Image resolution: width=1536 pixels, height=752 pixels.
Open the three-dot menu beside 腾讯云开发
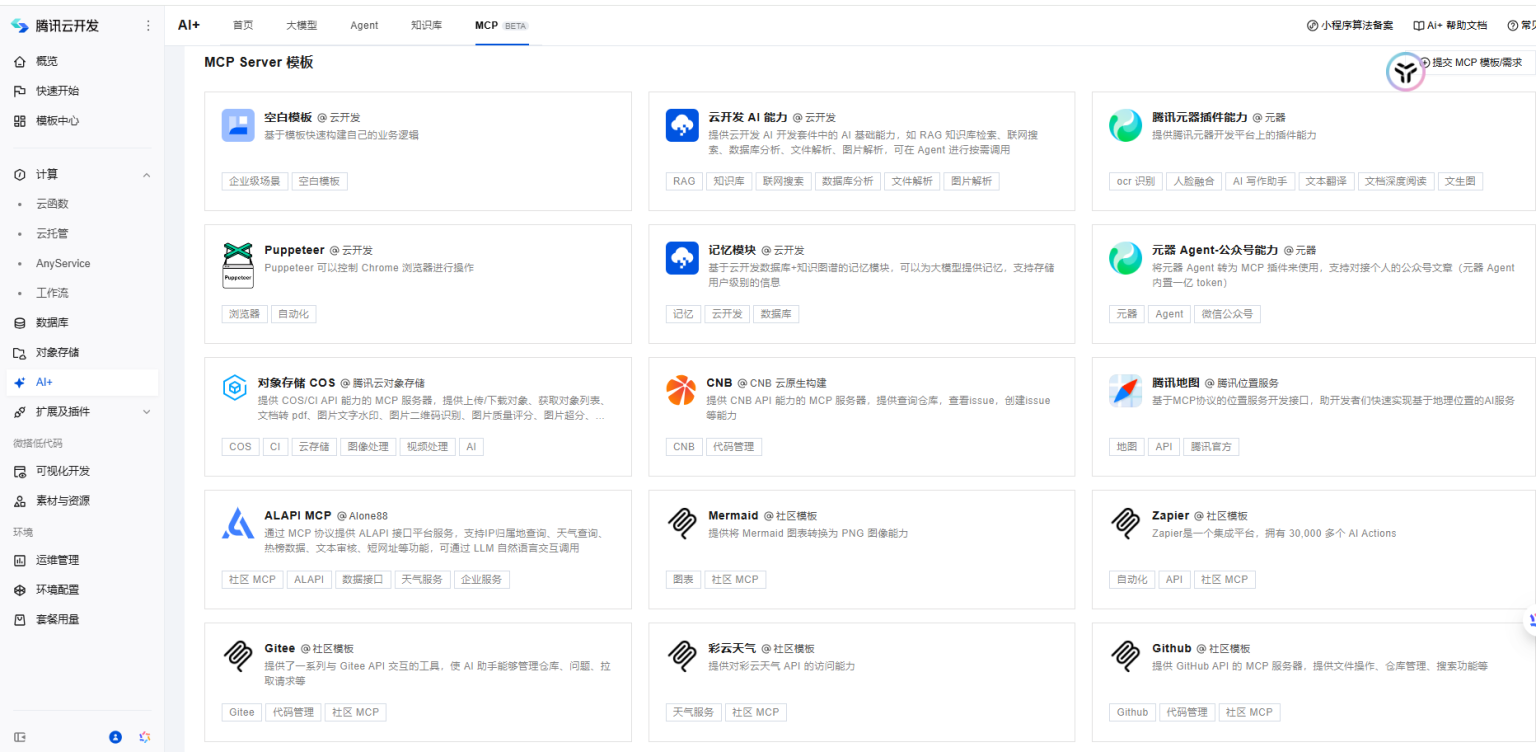(x=148, y=26)
